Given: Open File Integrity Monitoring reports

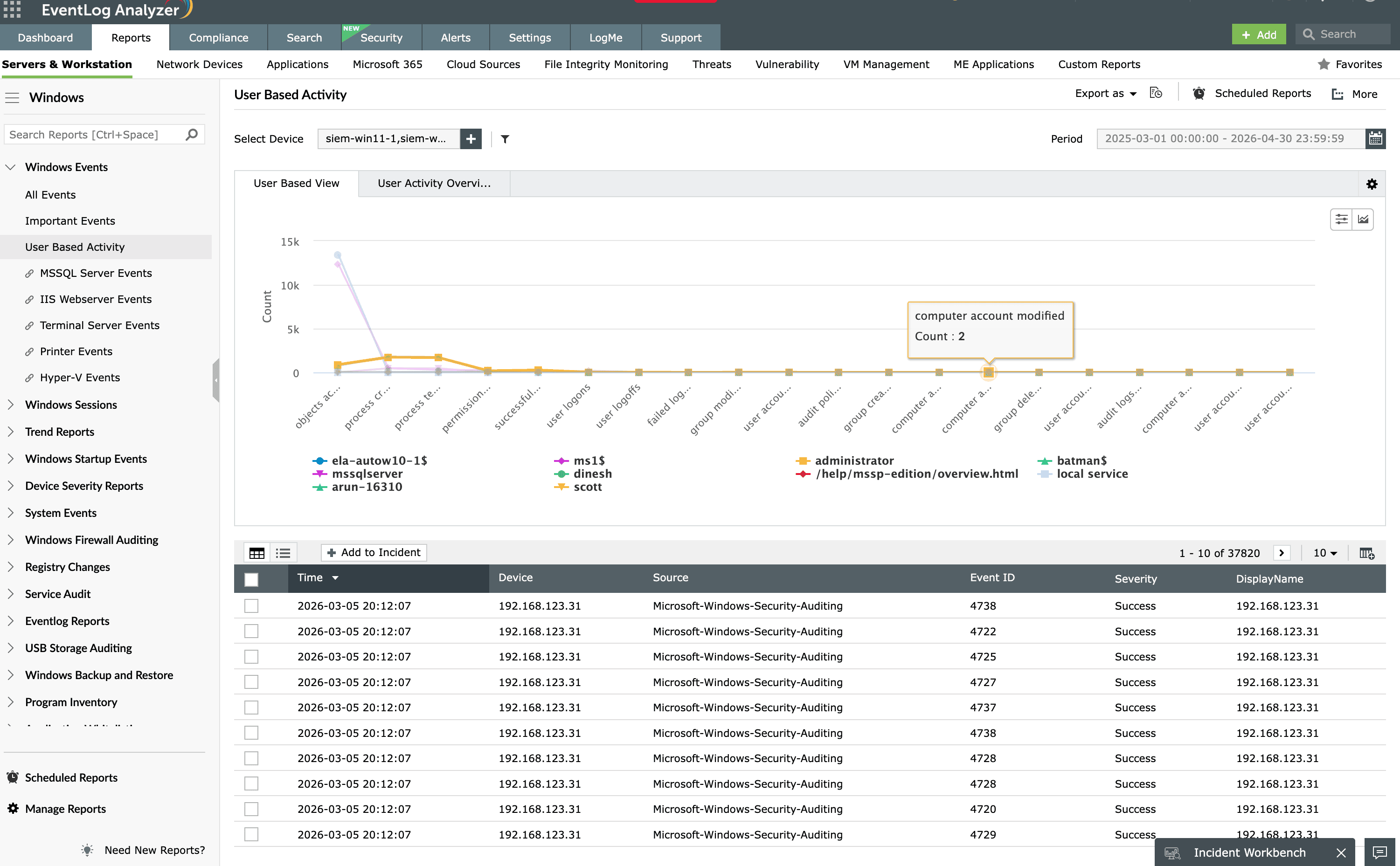Looking at the screenshot, I should (606, 64).
